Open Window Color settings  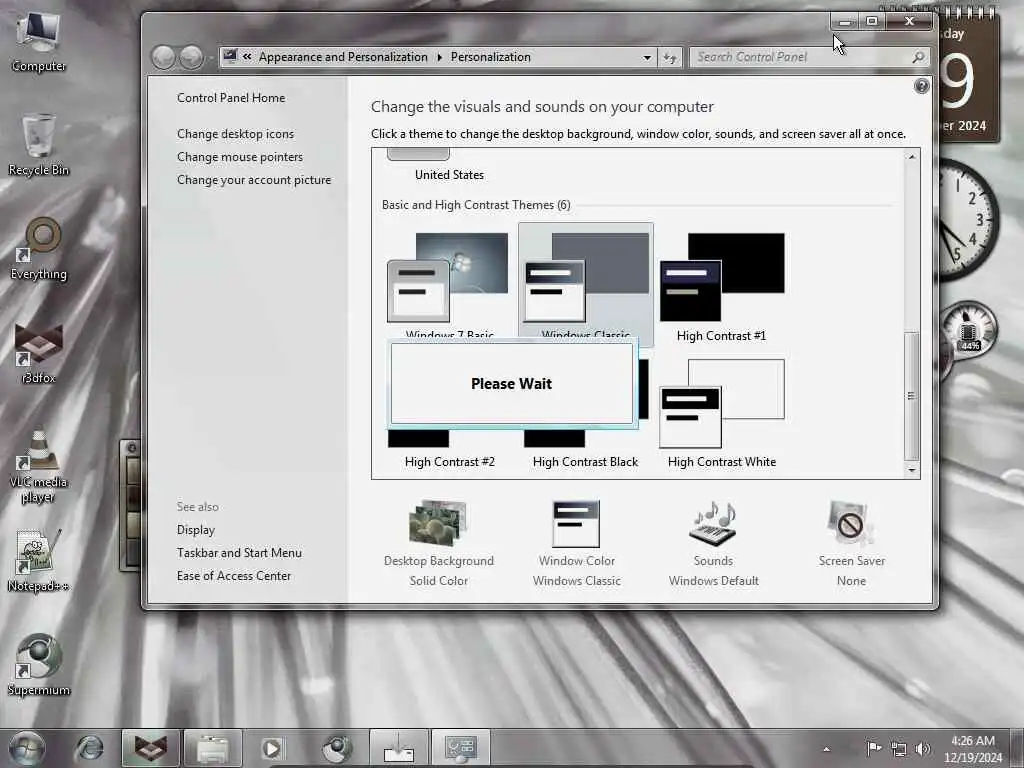pos(577,543)
